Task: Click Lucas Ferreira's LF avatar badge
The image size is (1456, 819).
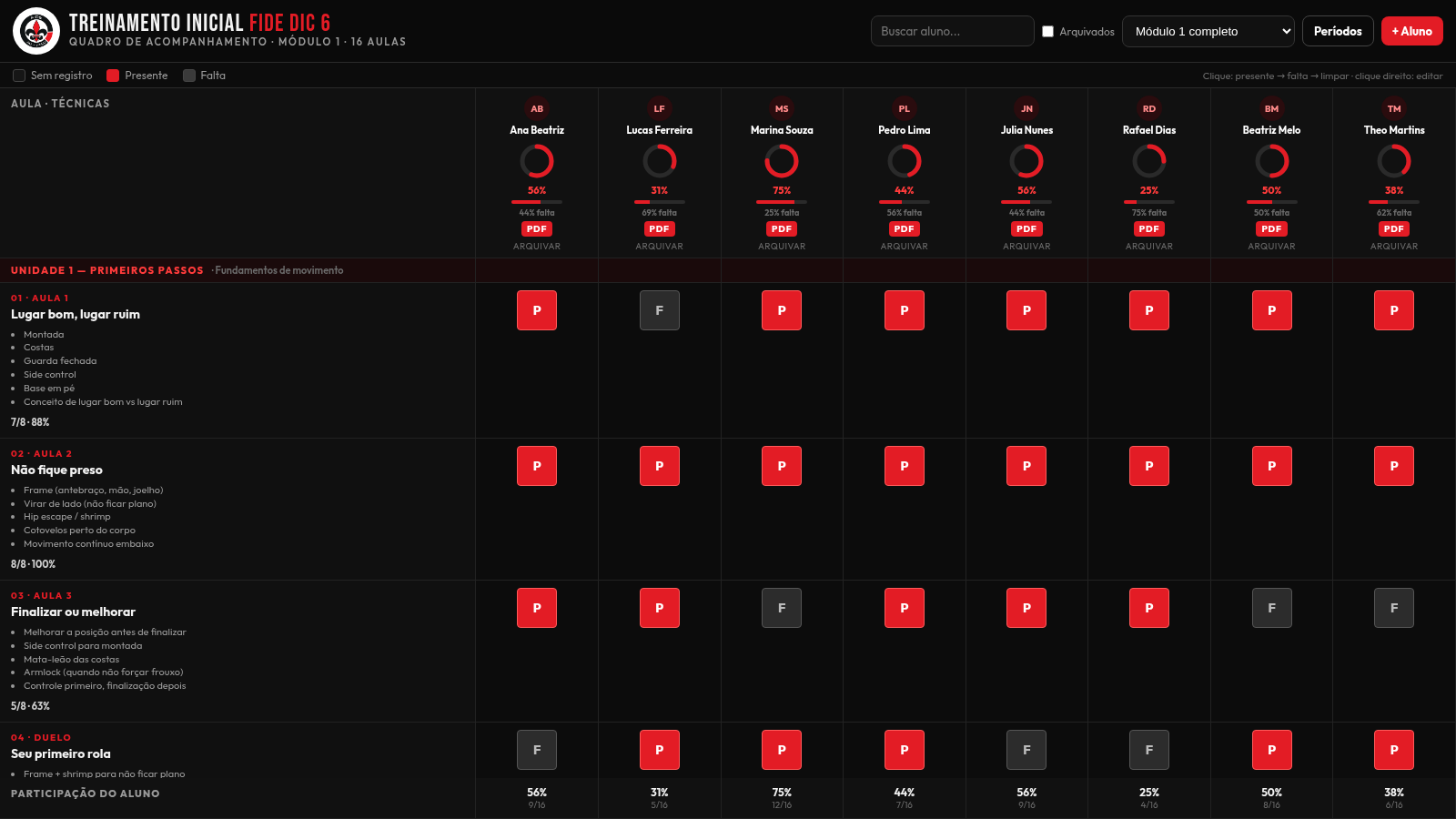Action: pyautogui.click(x=660, y=108)
